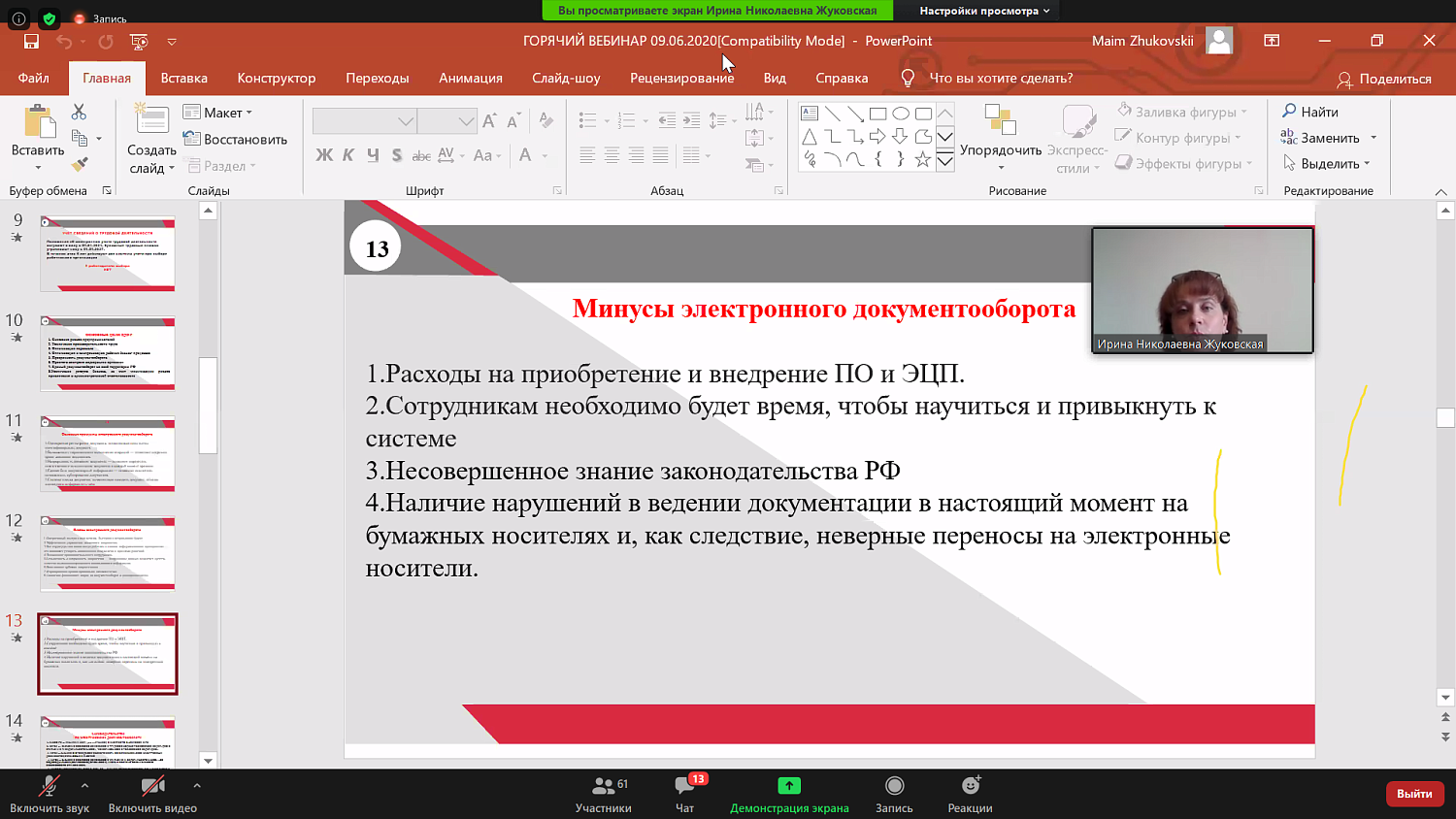The width and height of the screenshot is (1456, 819).
Task: Select the oval shape in gallery
Action: click(901, 114)
